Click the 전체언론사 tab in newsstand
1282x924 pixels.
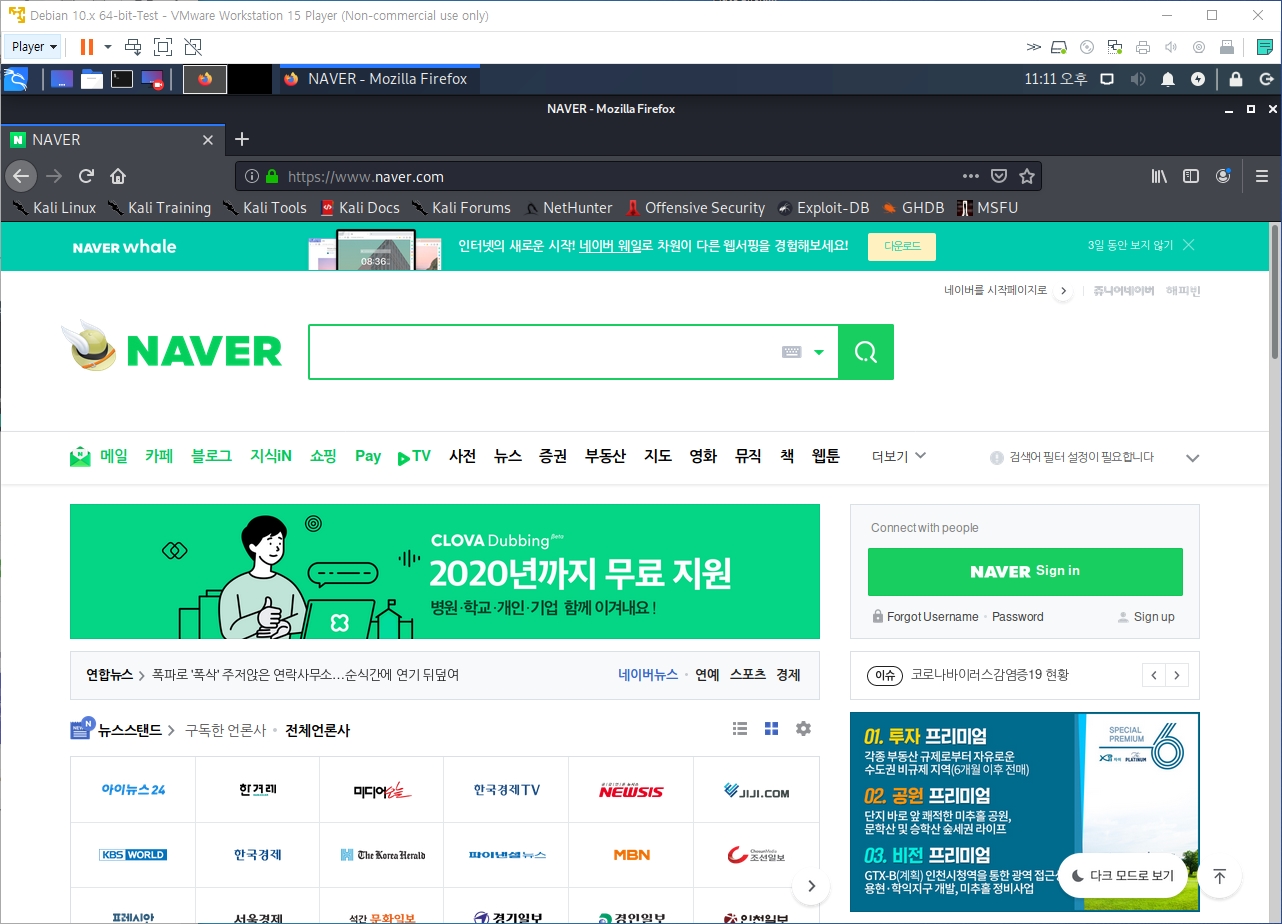[x=317, y=730]
